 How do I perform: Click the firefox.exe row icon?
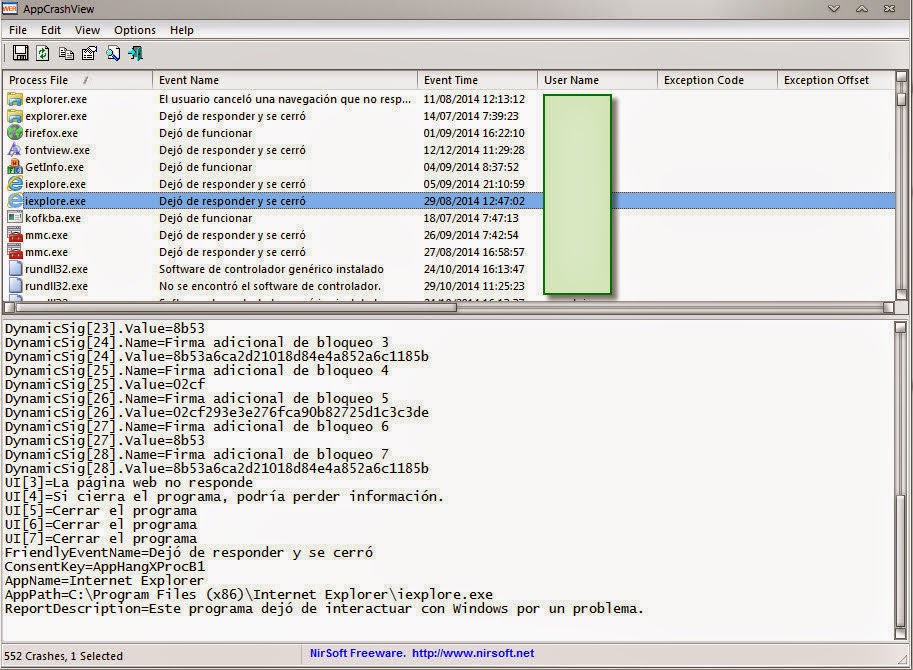click(15, 133)
